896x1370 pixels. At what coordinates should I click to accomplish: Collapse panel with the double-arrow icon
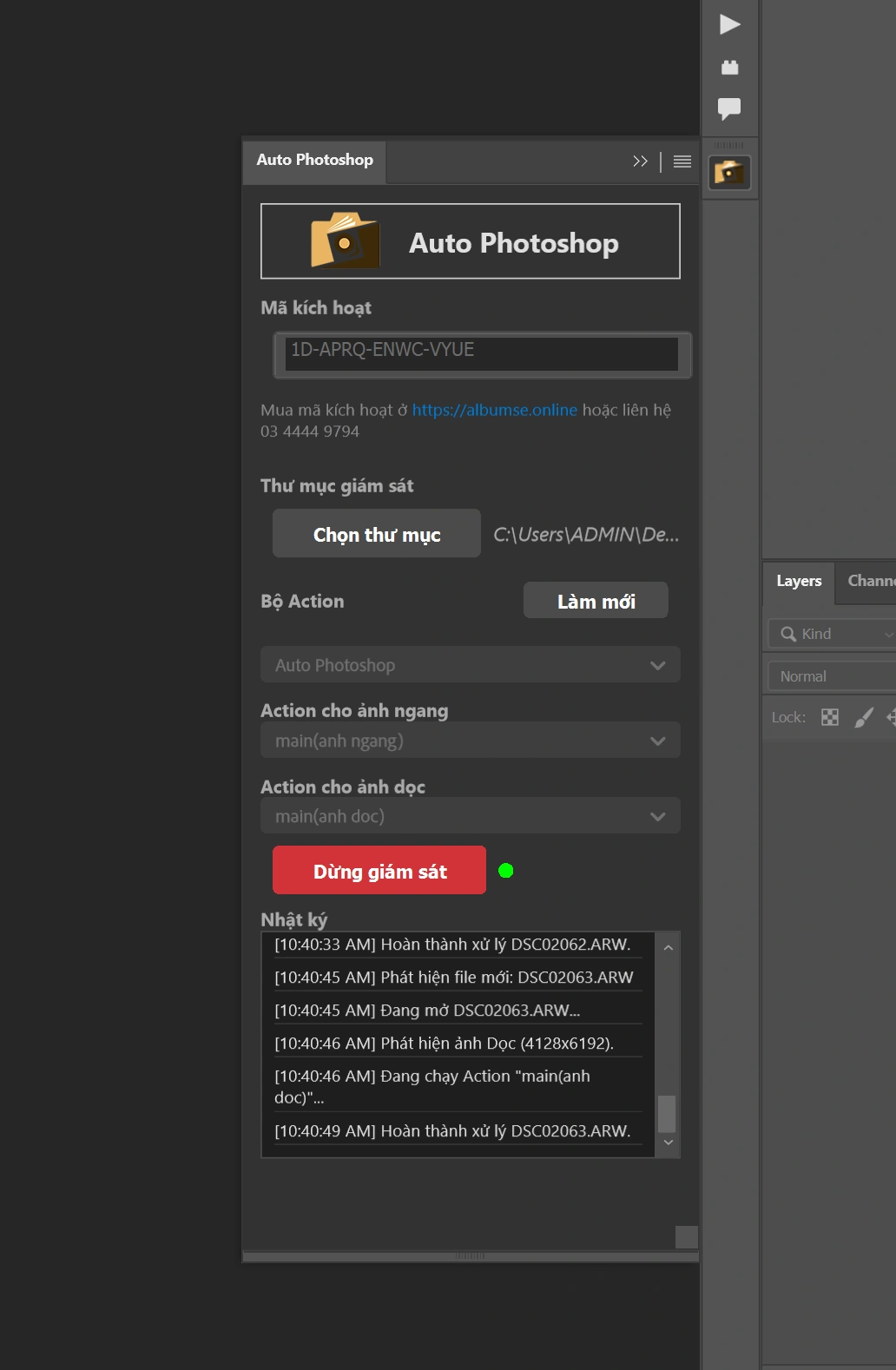(x=640, y=161)
